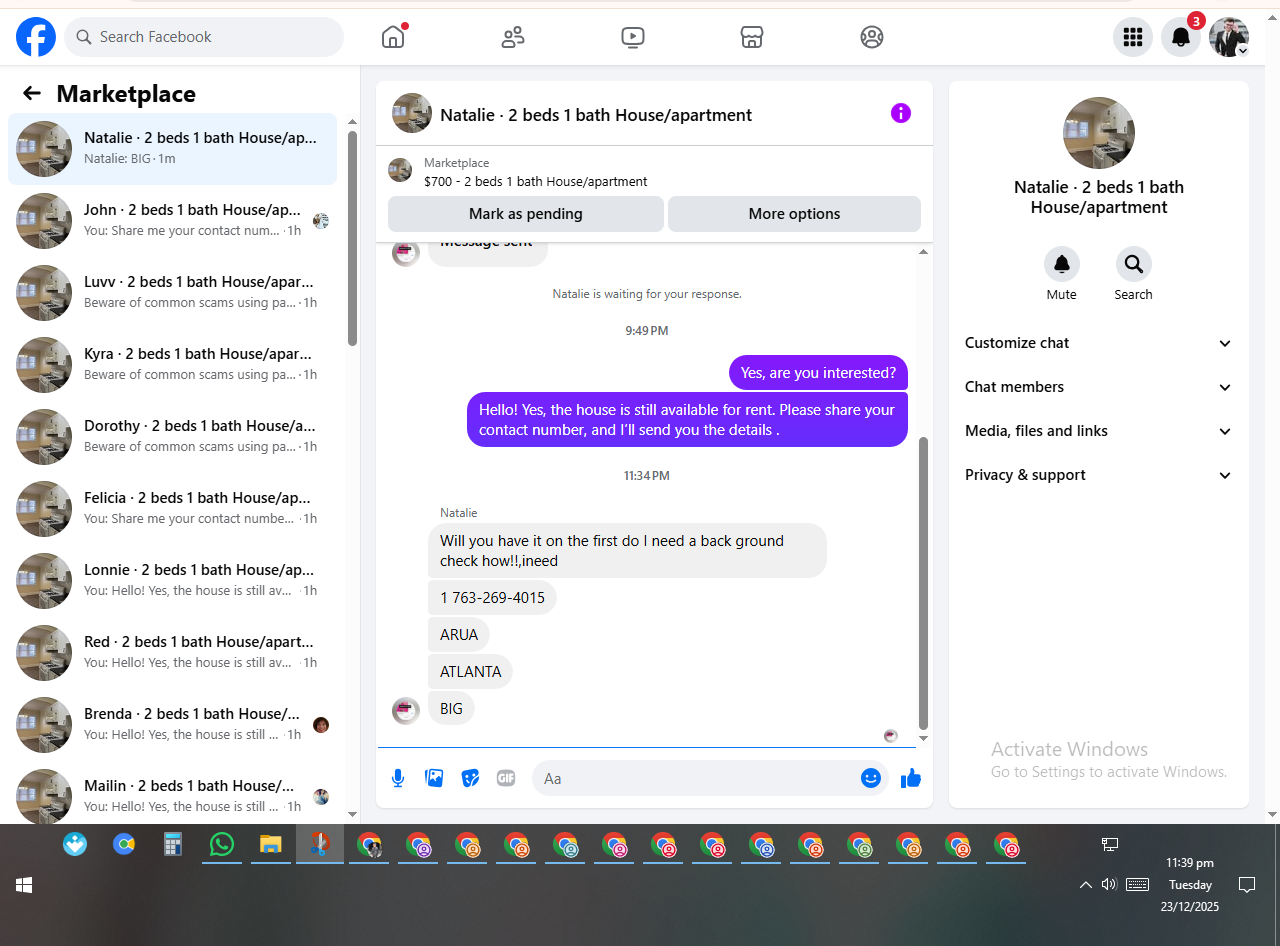This screenshot has height=946, width=1280.
Task: Open the taskbar volume control
Action: (x=1109, y=885)
